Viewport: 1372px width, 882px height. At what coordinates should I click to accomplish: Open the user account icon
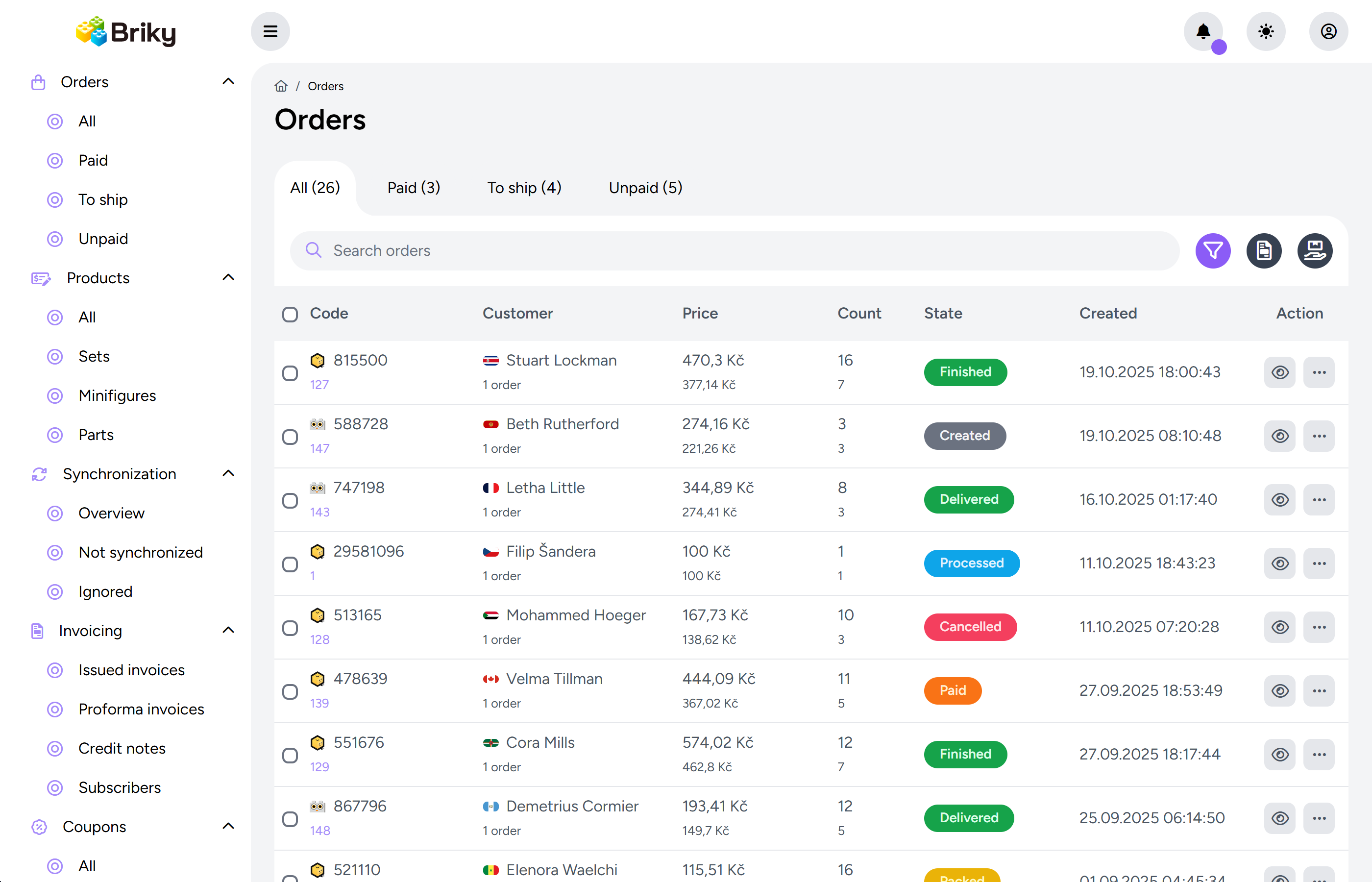click(x=1328, y=31)
